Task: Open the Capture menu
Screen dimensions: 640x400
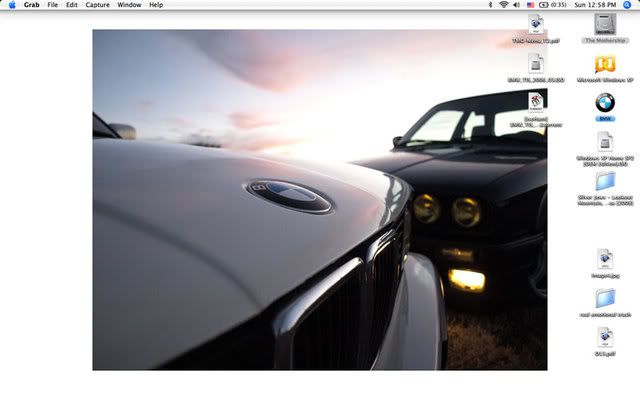Action: (x=97, y=5)
